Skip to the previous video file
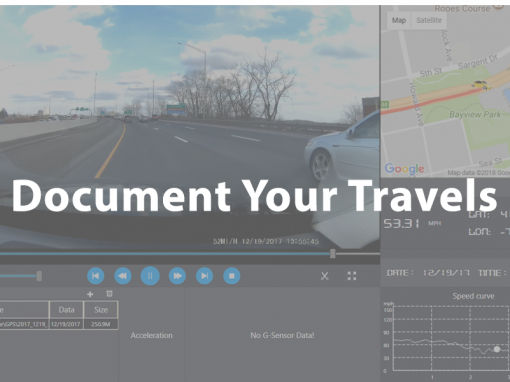The width and height of the screenshot is (510, 382). pos(96,276)
